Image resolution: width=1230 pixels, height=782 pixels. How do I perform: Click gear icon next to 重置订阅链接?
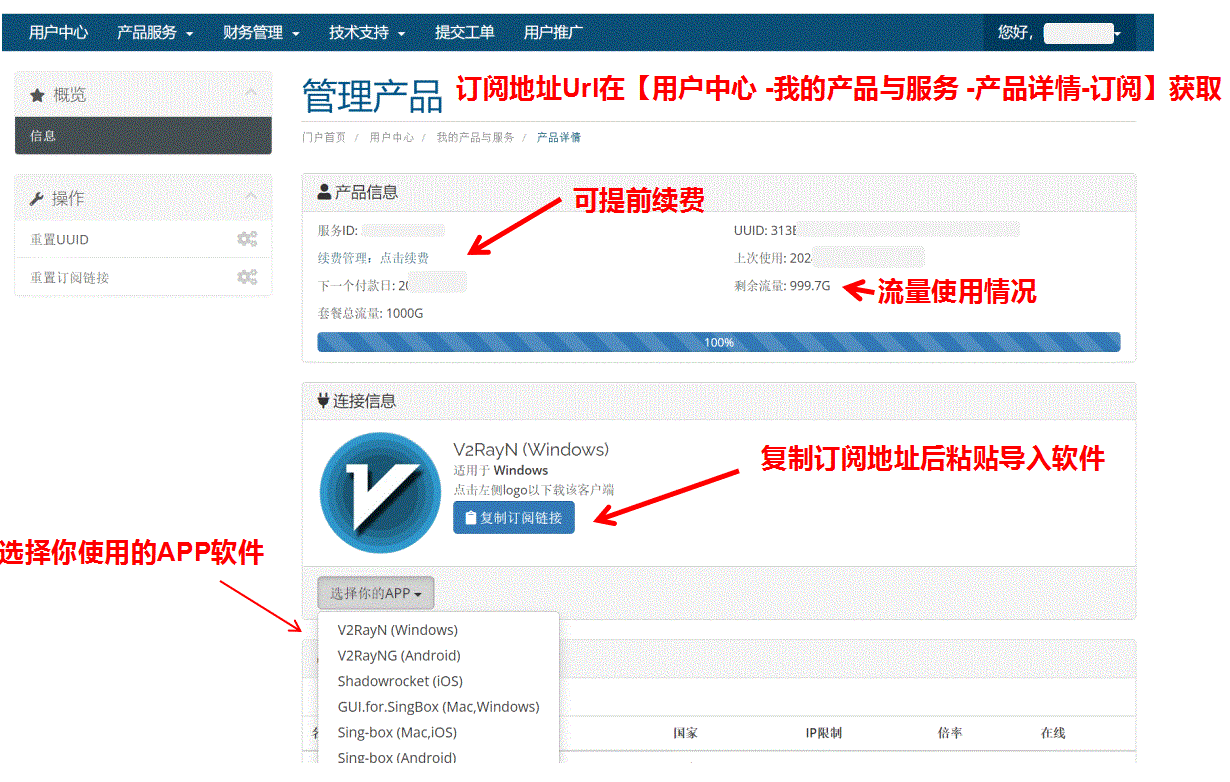tap(246, 277)
